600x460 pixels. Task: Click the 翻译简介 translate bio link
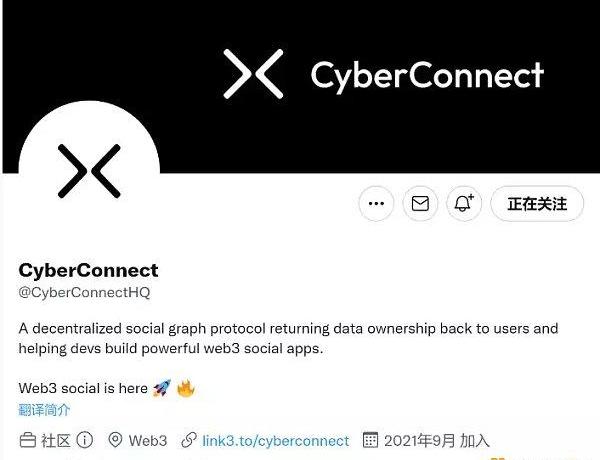tap(45, 410)
